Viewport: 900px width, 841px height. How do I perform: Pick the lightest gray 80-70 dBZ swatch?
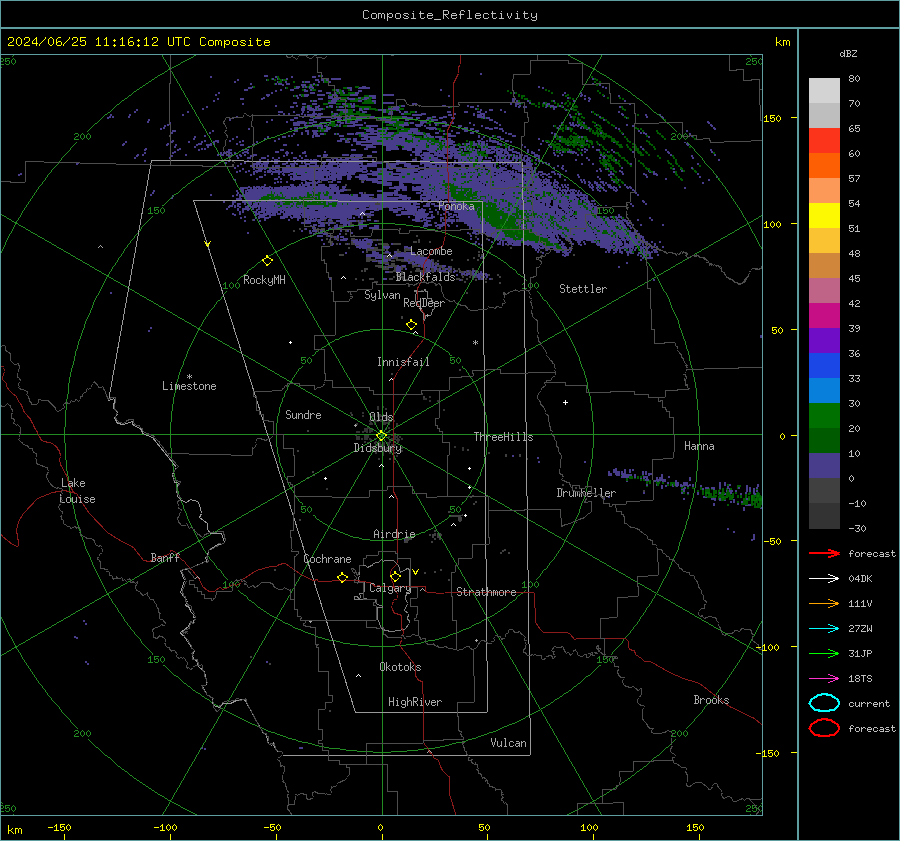tap(824, 91)
